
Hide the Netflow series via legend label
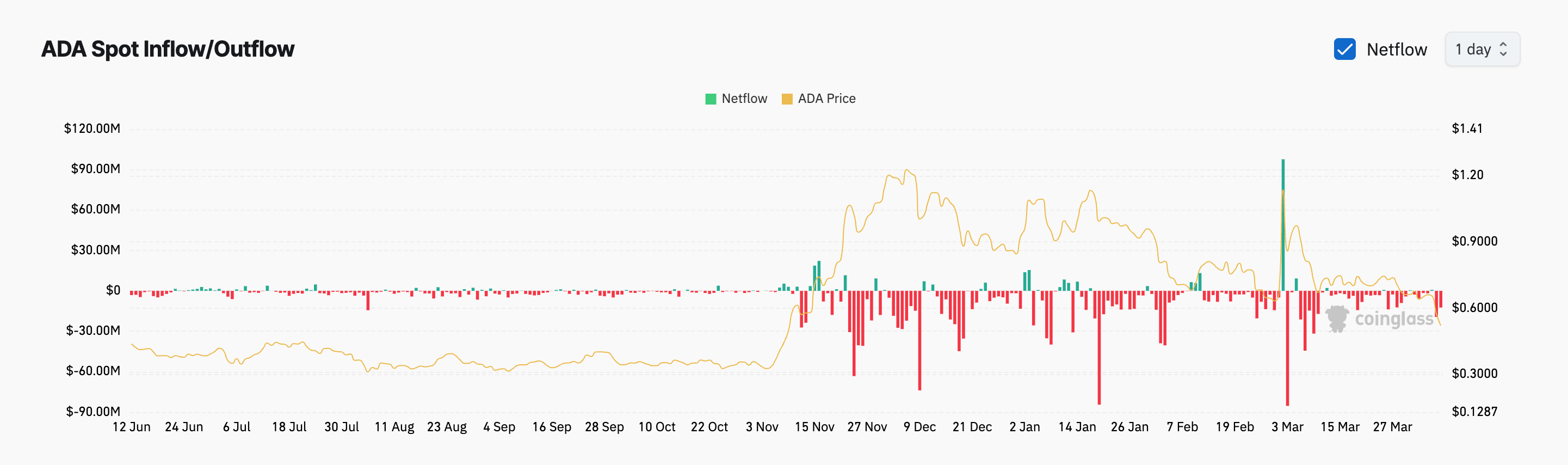744,99
